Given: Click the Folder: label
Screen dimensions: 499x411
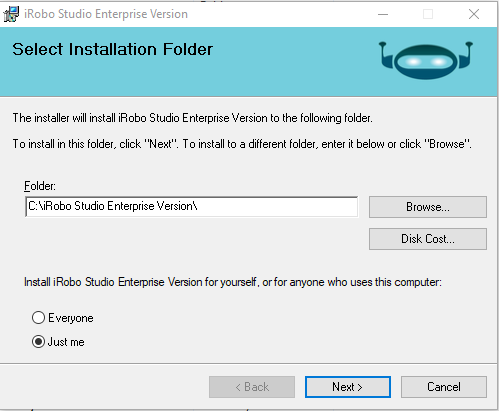Looking at the screenshot, I should (x=40, y=186).
